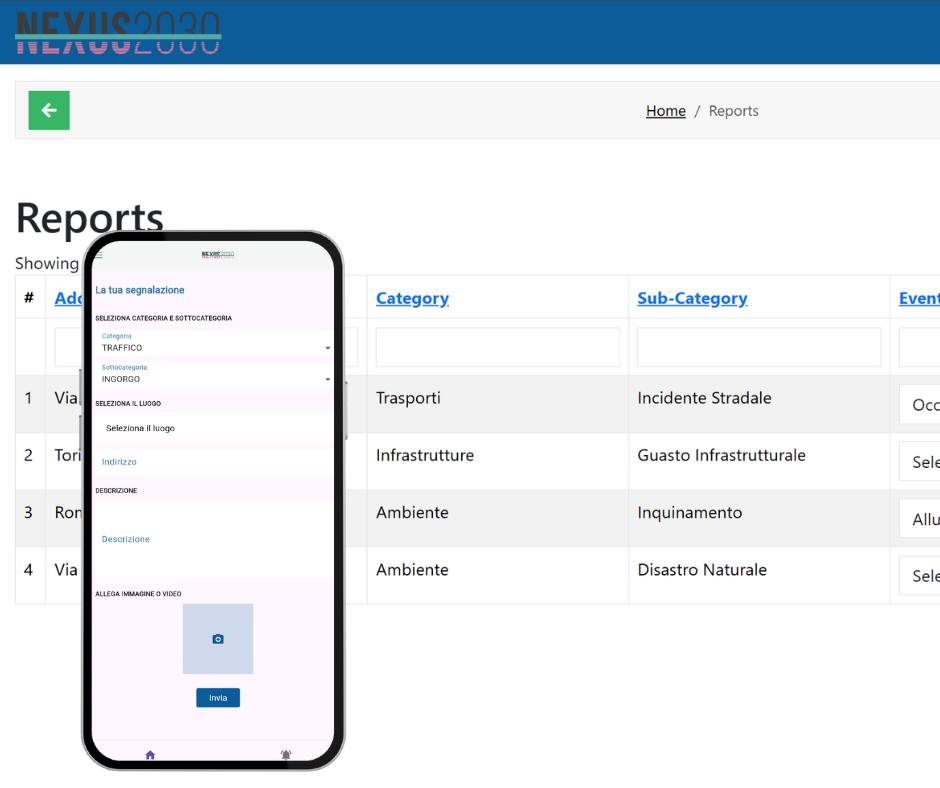The image size is (940, 788).
Task: Tap the Descrizione text area
Action: 213,539
